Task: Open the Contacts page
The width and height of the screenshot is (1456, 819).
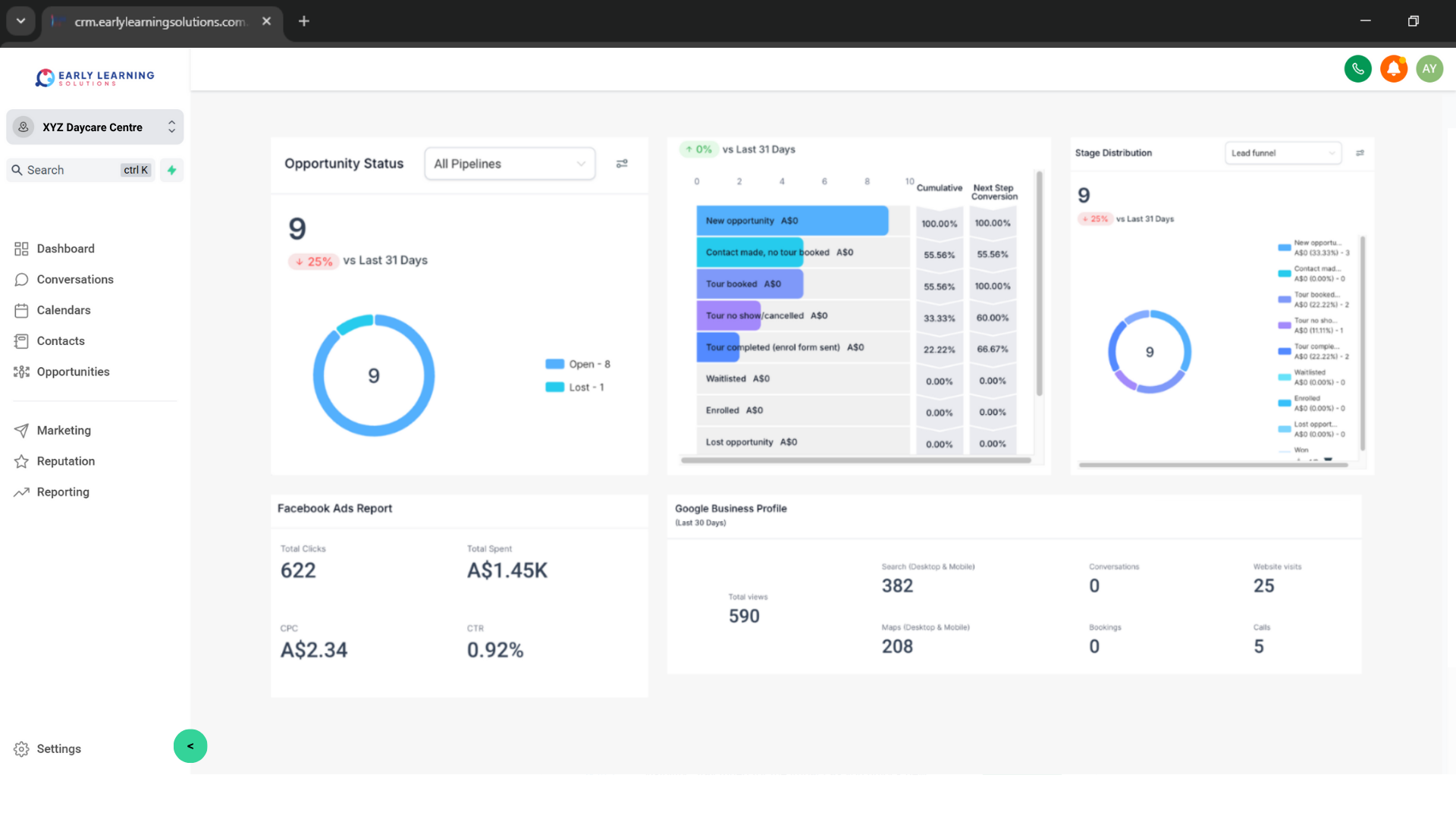Action: click(x=61, y=340)
